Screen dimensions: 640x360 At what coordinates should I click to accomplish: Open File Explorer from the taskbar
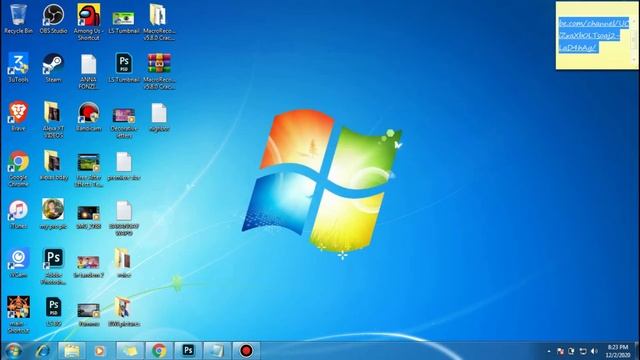[x=72, y=351]
